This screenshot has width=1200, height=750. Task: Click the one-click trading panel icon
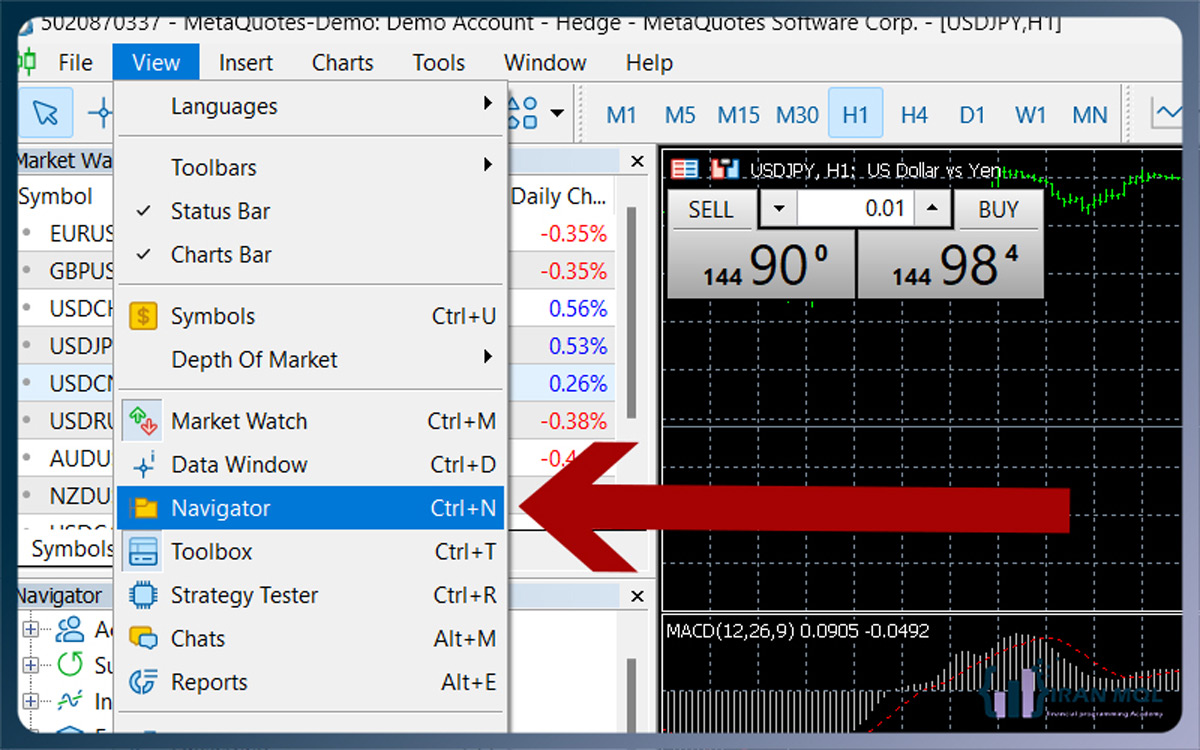coord(685,169)
